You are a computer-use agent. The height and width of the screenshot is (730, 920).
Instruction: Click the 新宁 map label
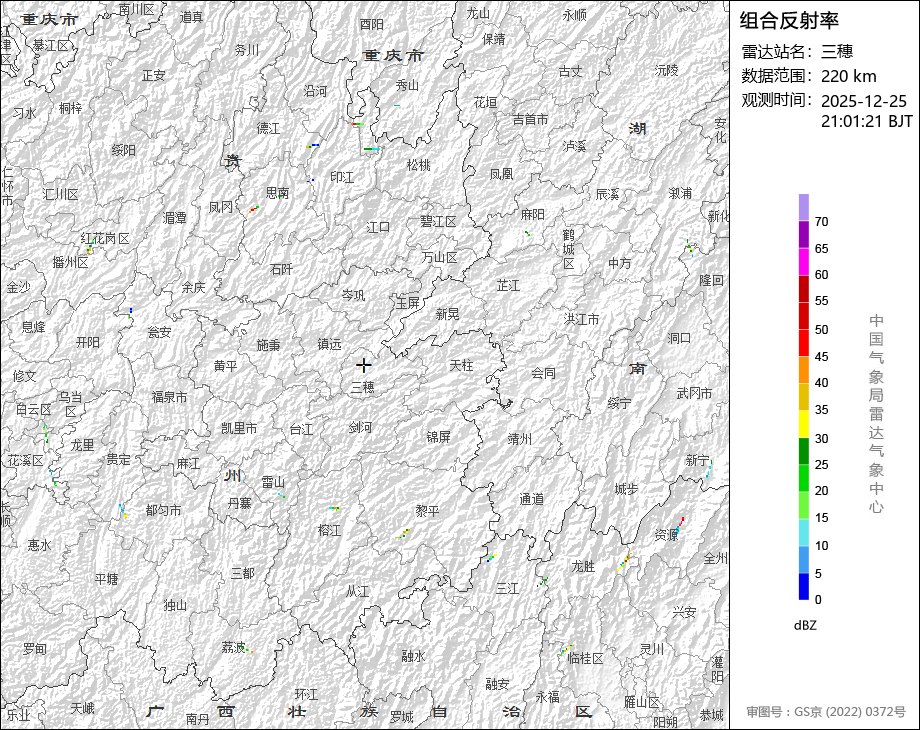point(698,461)
